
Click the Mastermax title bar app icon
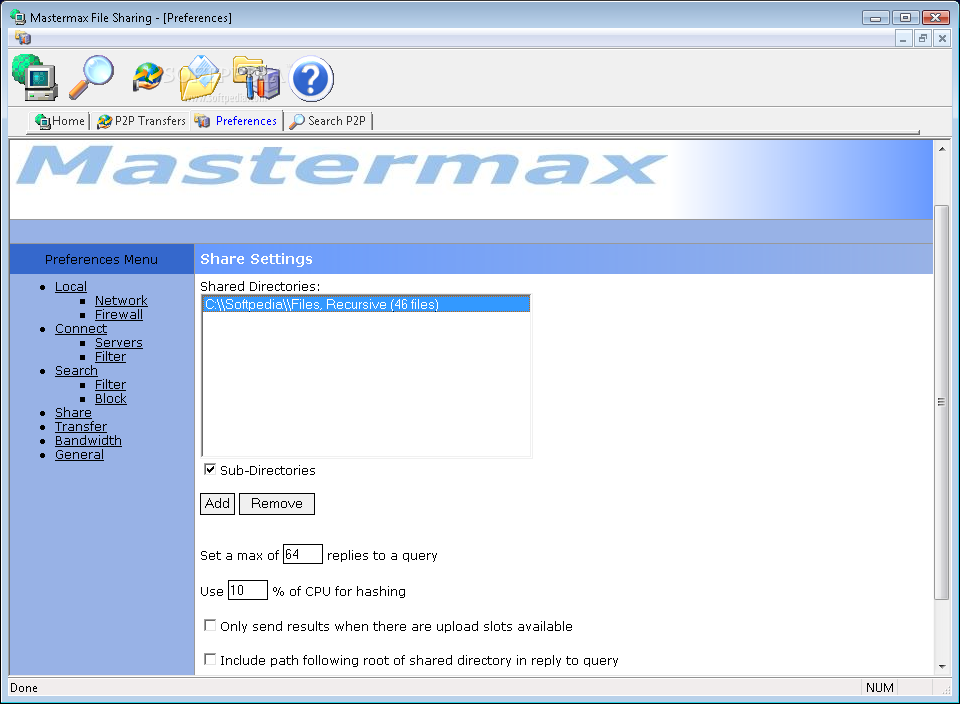tap(18, 17)
